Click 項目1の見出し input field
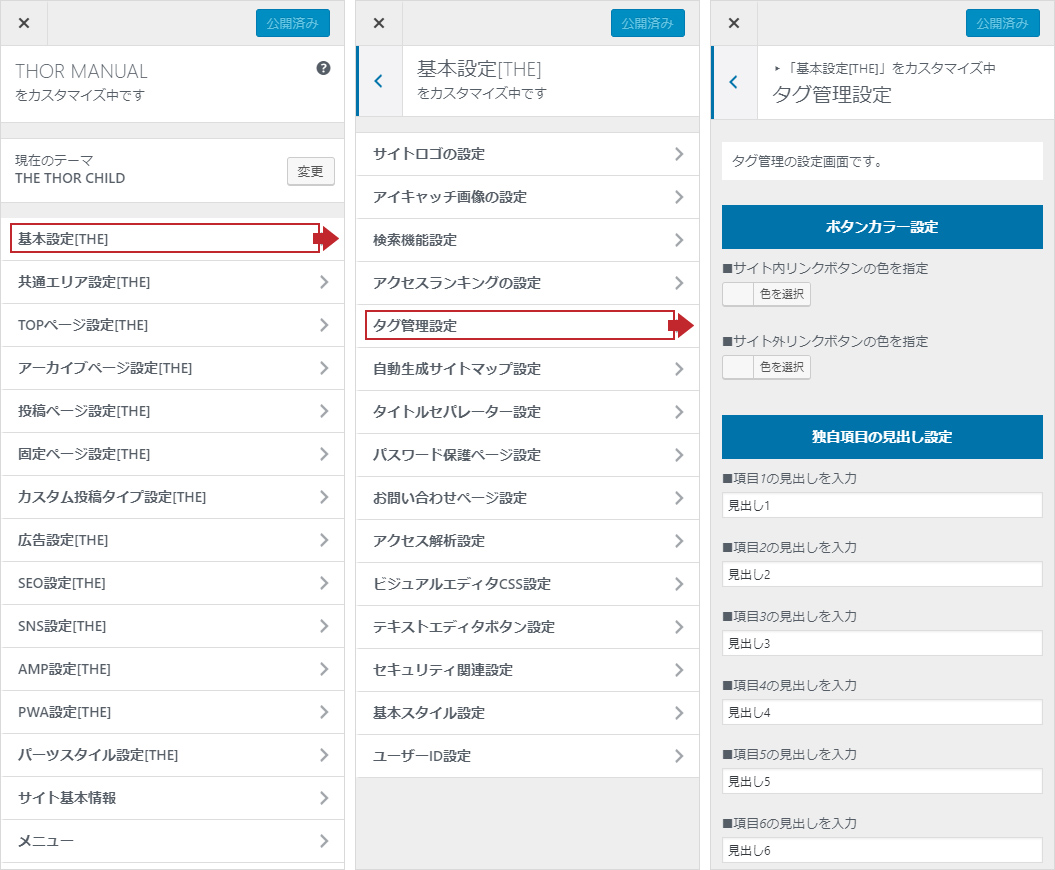Screen dimensions: 1055x870 882,506
